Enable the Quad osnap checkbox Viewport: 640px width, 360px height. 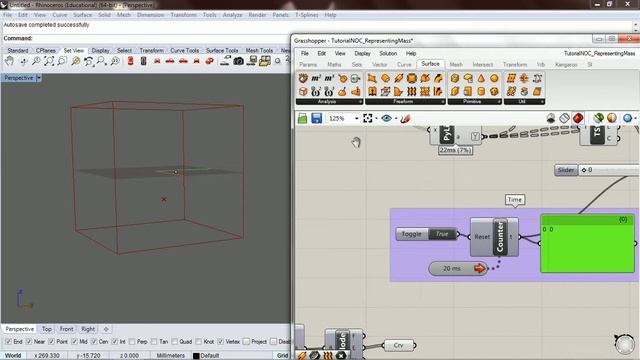point(175,342)
